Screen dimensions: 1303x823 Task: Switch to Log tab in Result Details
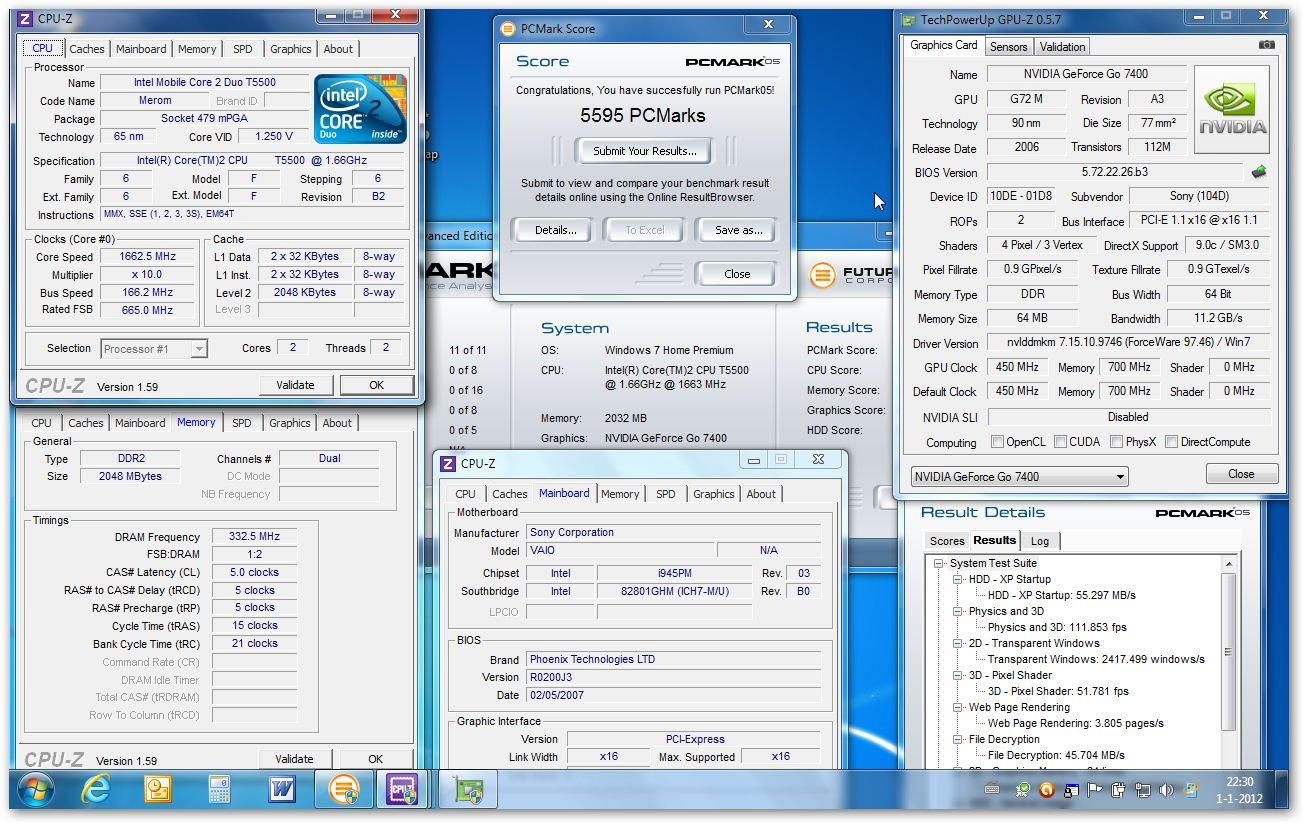pyautogui.click(x=1040, y=541)
